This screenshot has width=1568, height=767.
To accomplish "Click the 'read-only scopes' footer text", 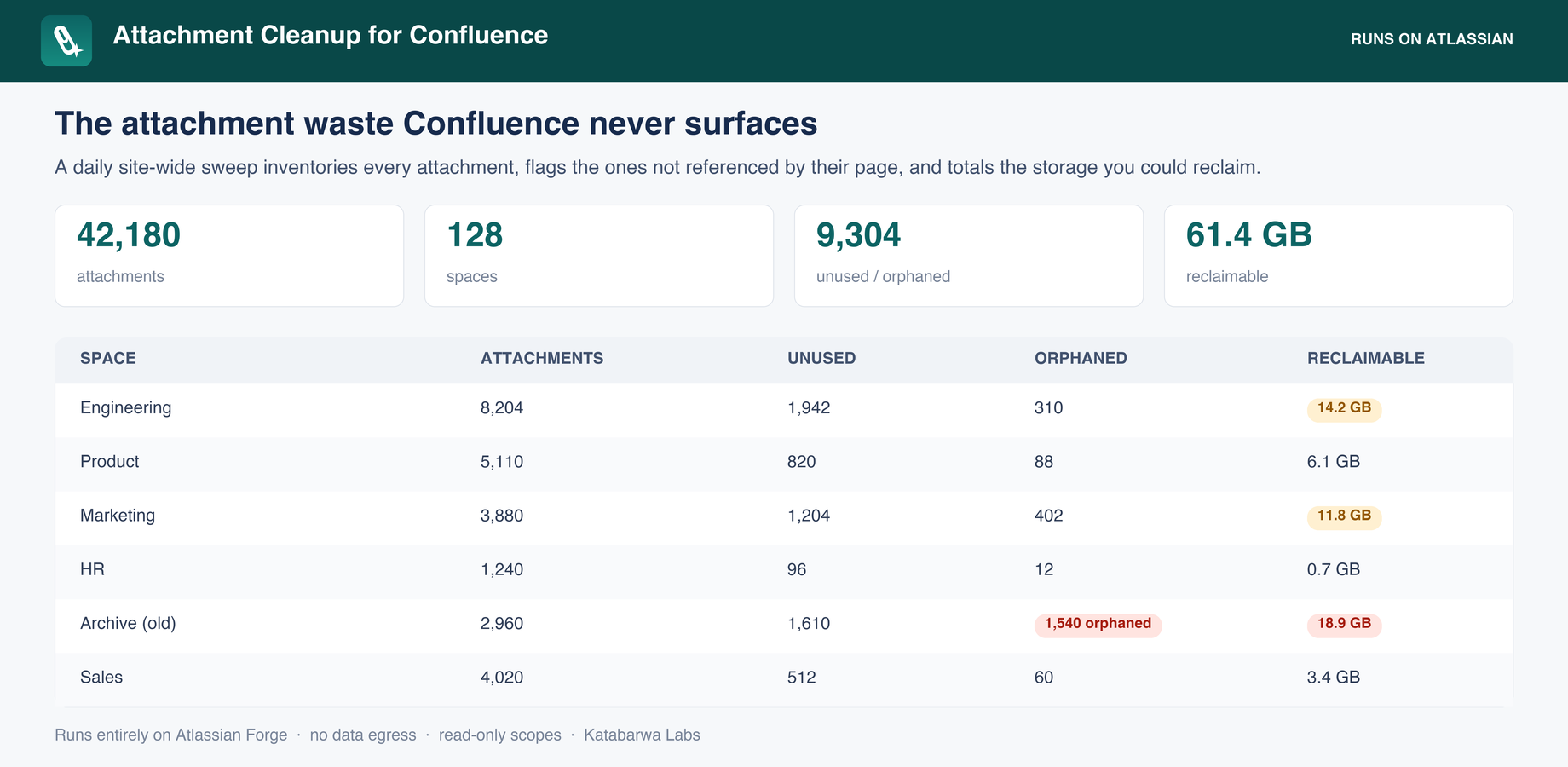I will 500,735.
